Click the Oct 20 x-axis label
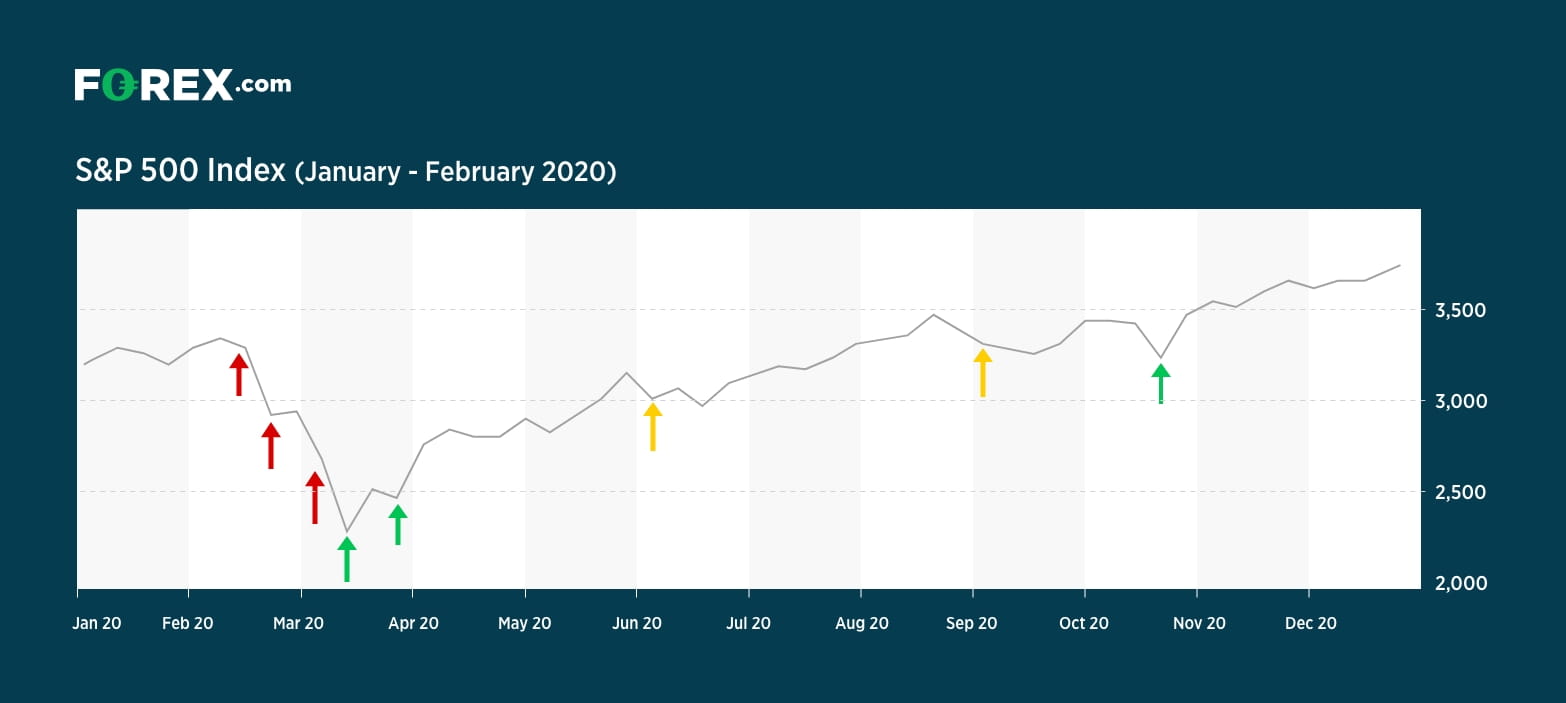 click(x=1084, y=623)
